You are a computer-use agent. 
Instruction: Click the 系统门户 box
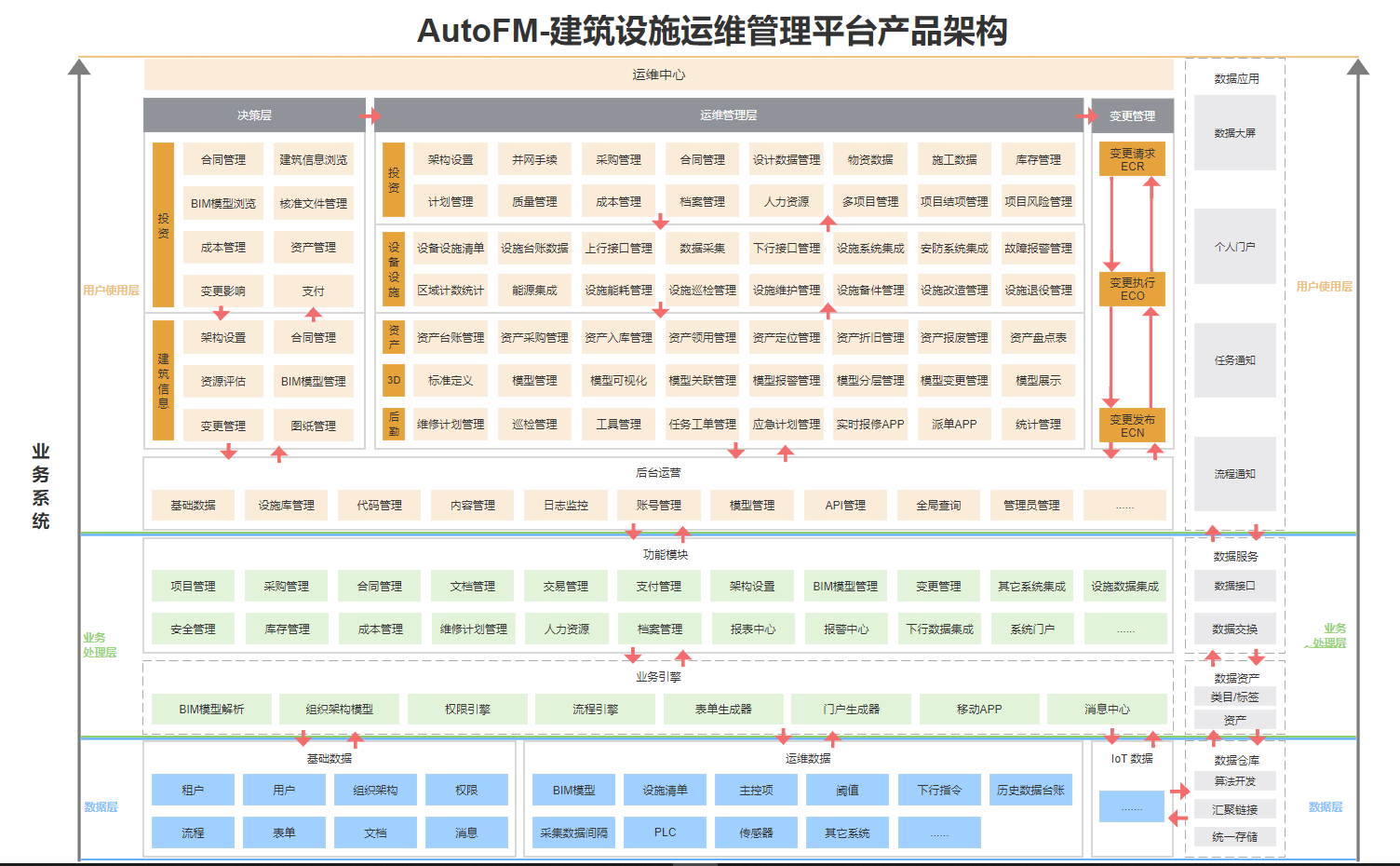point(1031,629)
